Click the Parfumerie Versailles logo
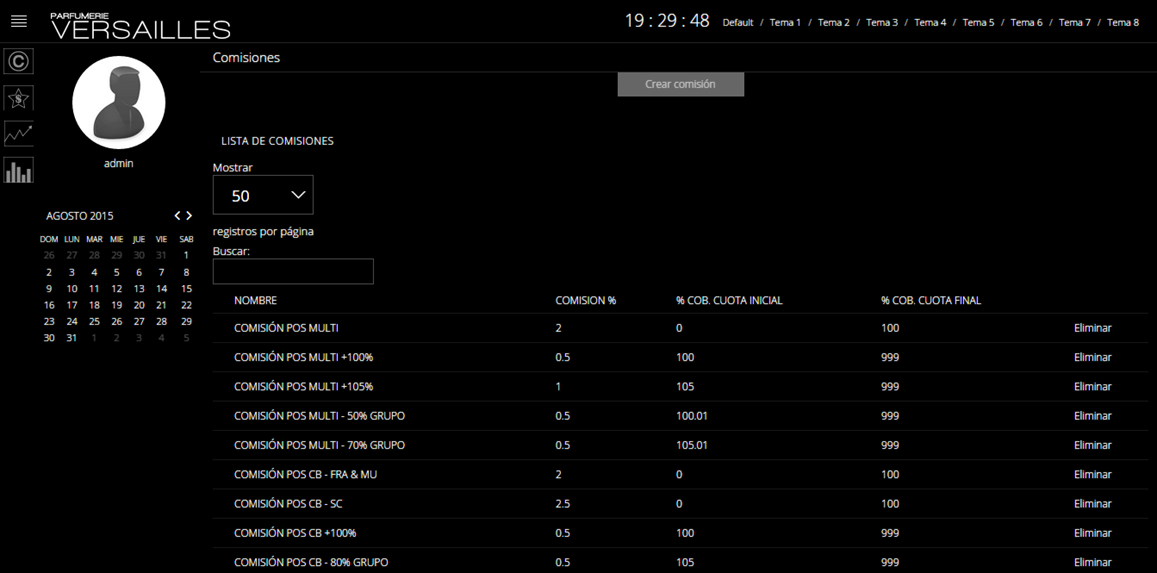 click(x=140, y=26)
